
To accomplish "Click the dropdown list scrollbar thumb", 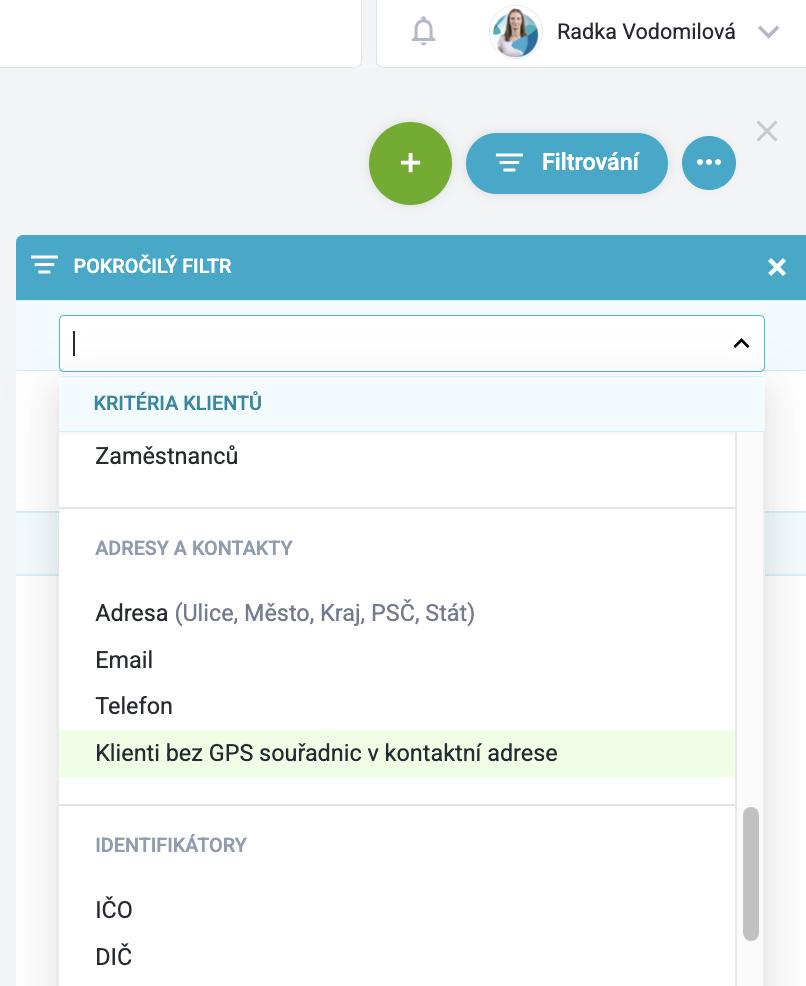I will pos(750,874).
